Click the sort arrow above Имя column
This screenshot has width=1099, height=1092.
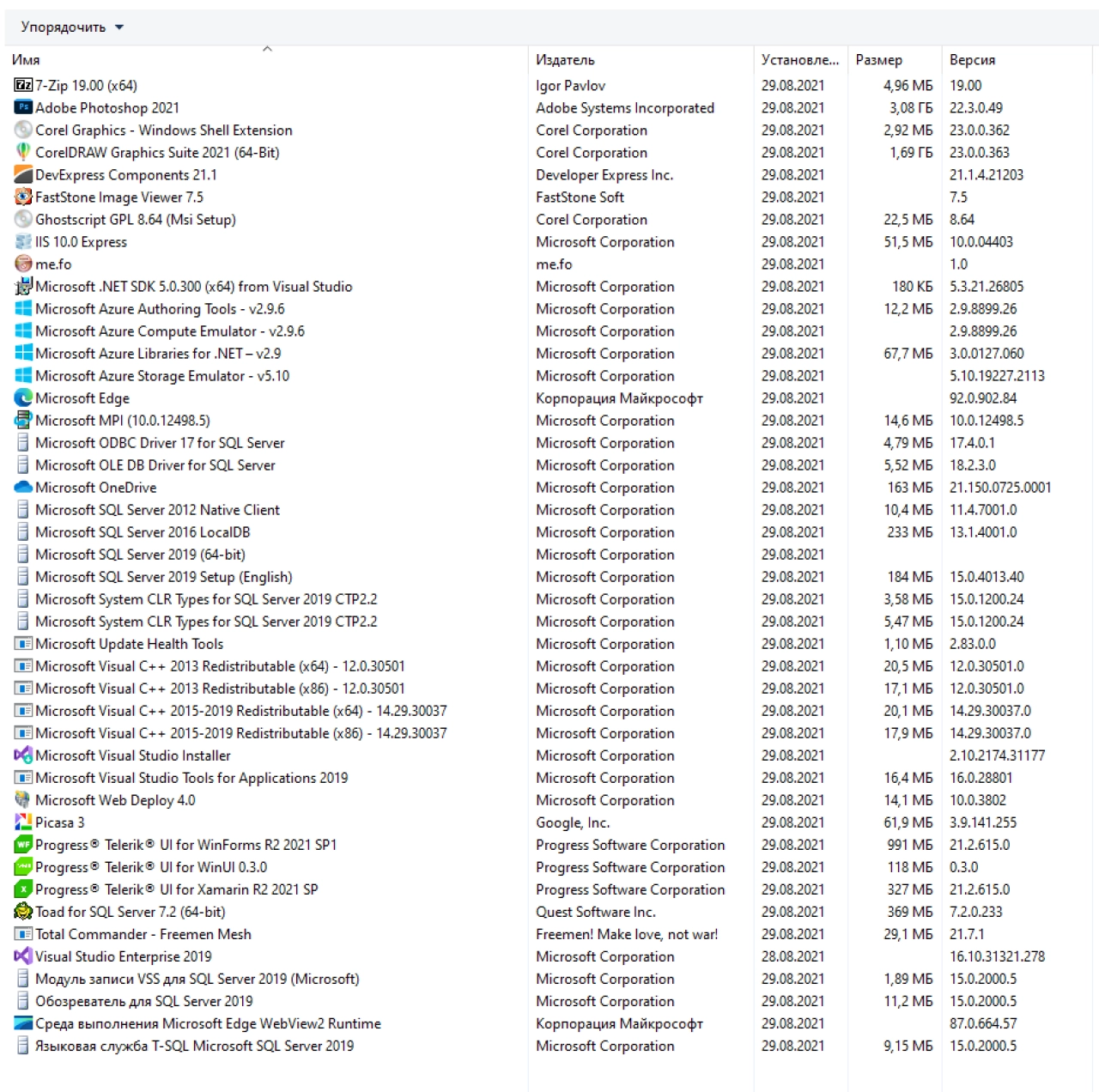[x=267, y=49]
